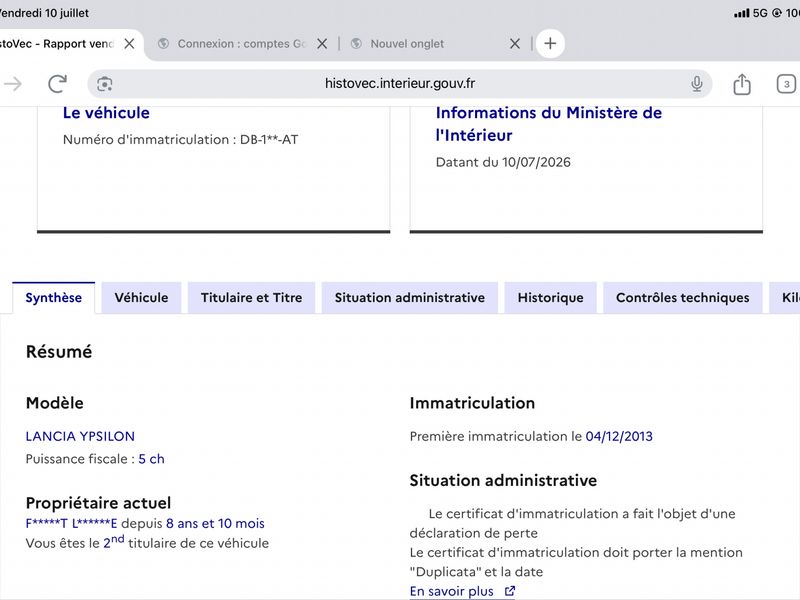Open the share sheet icon
800x600 pixels.
(742, 84)
